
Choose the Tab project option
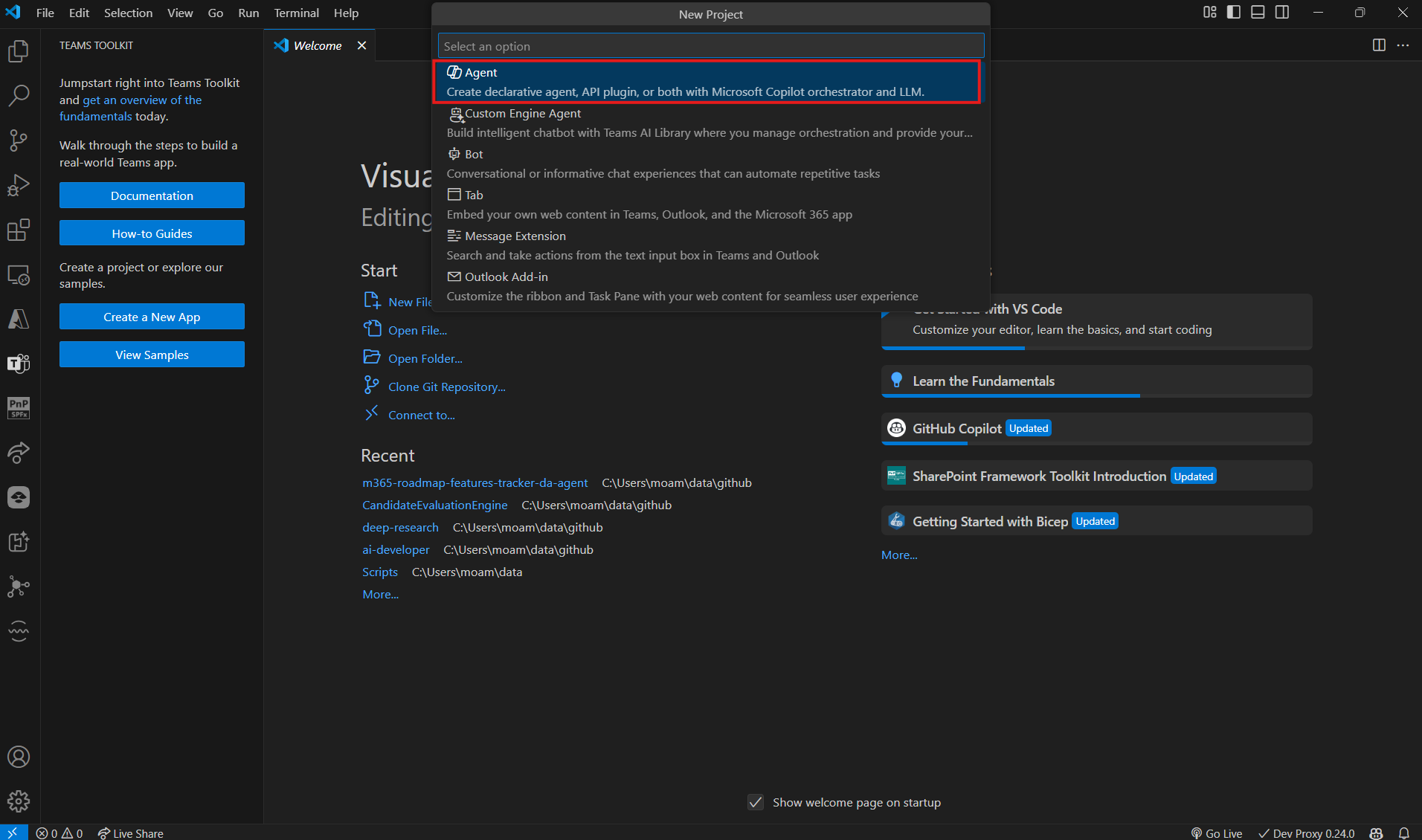[x=710, y=204]
